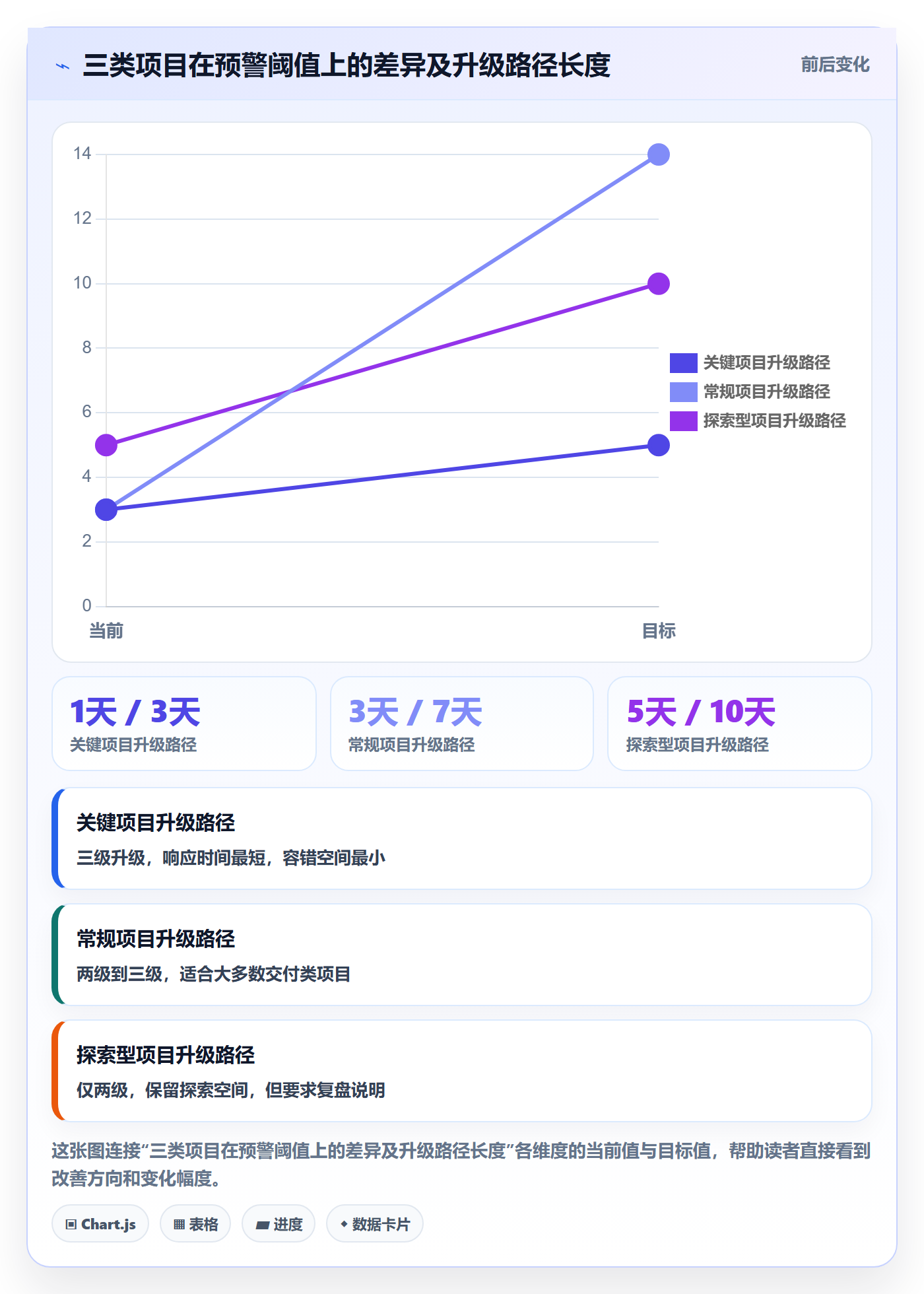The image size is (924, 1294).
Task: Click the 1天 / 3天 stat value
Action: pyautogui.click(x=135, y=712)
